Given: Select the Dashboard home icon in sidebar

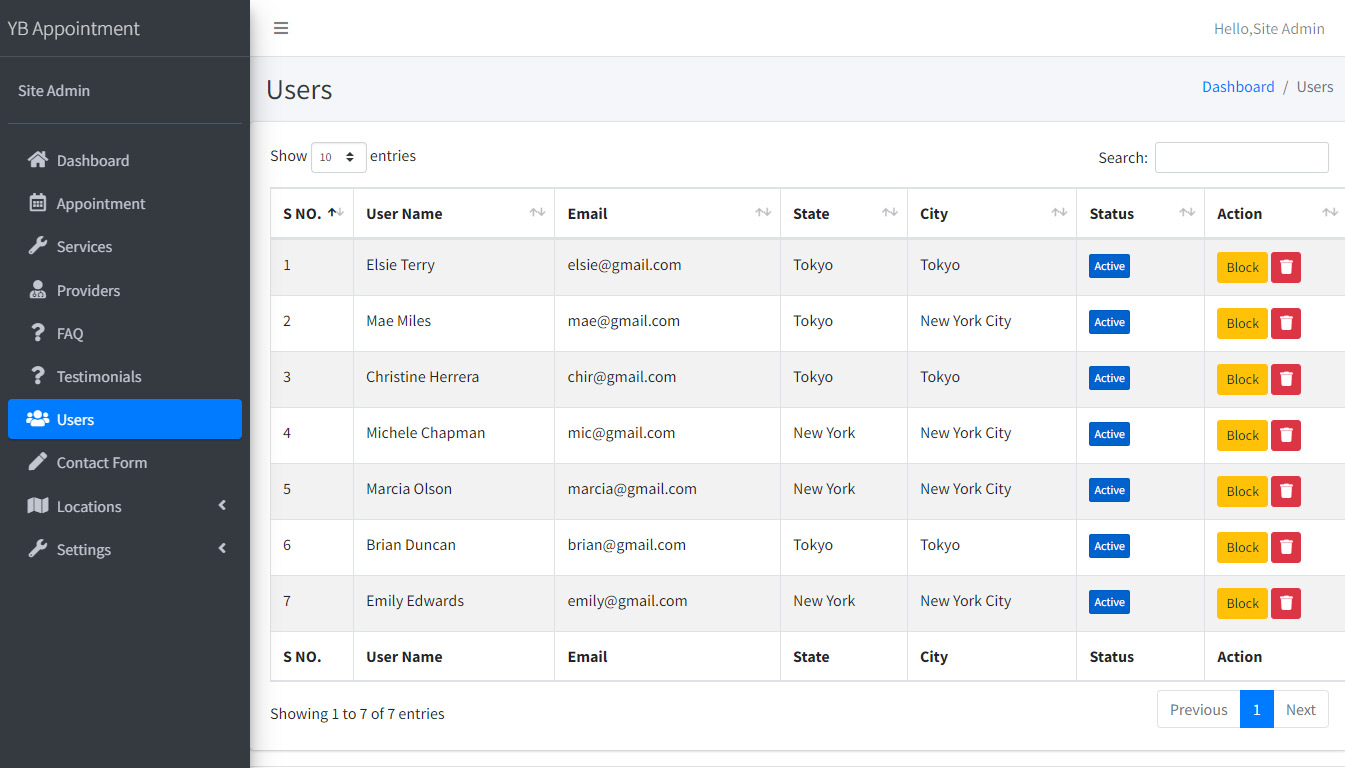Looking at the screenshot, I should coord(38,160).
